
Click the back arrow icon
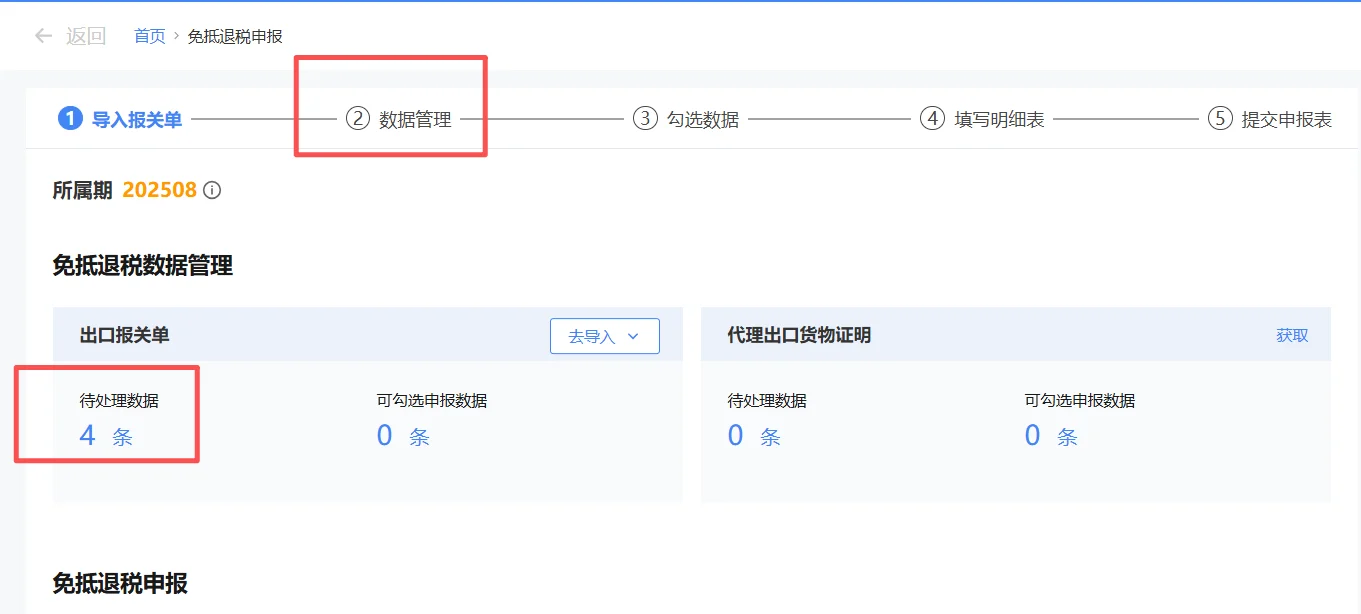tap(42, 35)
